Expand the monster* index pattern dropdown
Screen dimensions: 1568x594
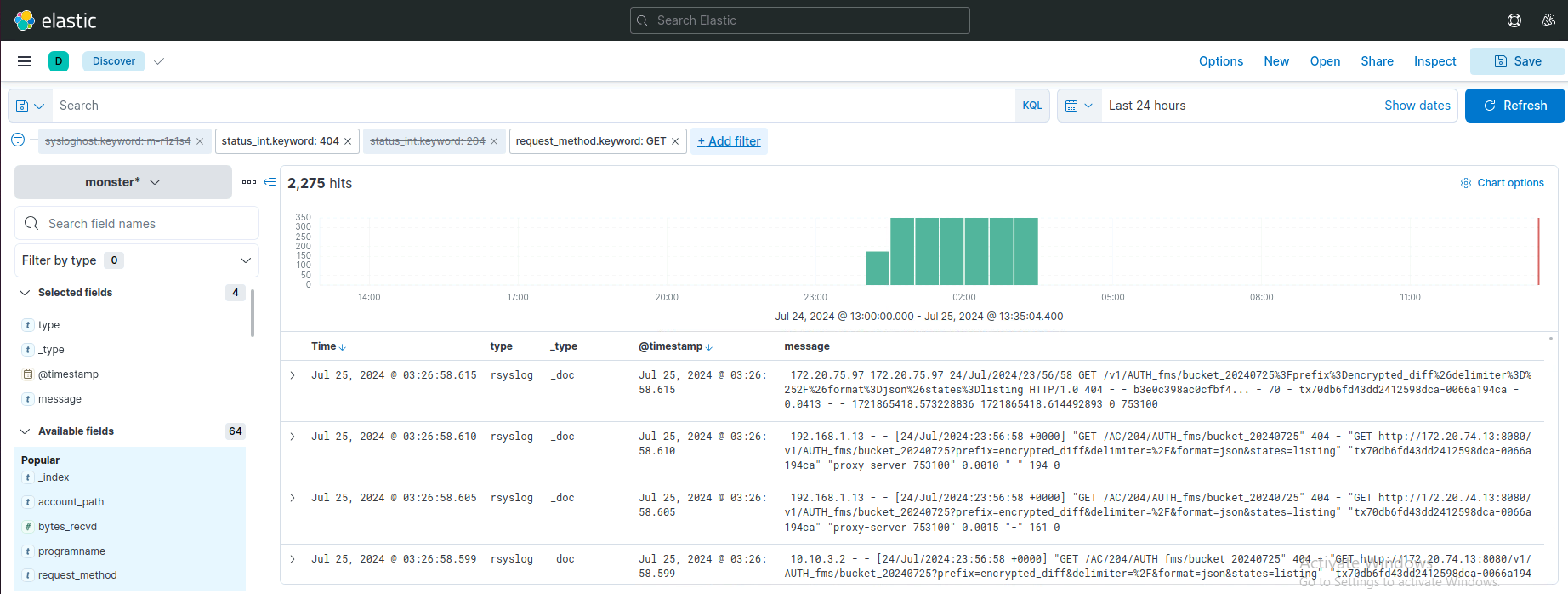coord(123,182)
